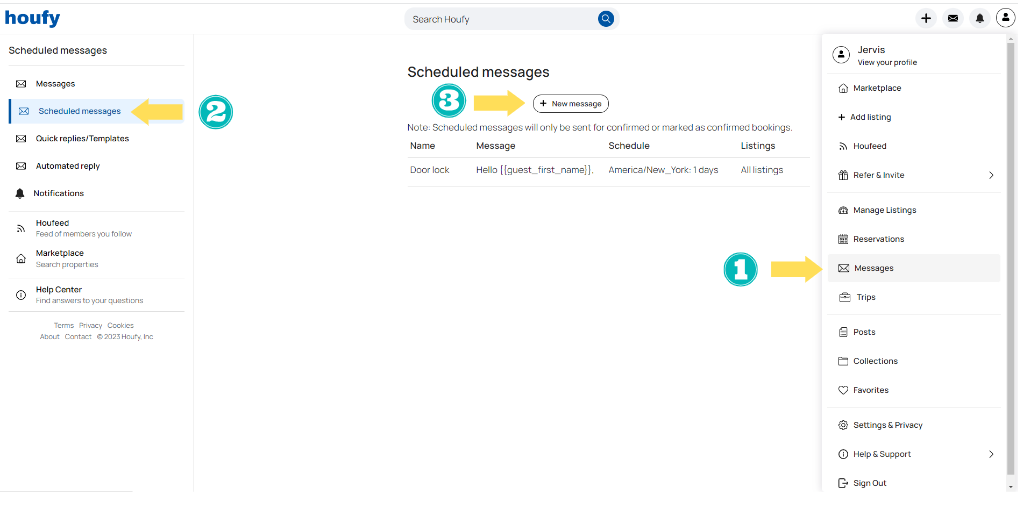Click the All listings cell

coord(762,170)
